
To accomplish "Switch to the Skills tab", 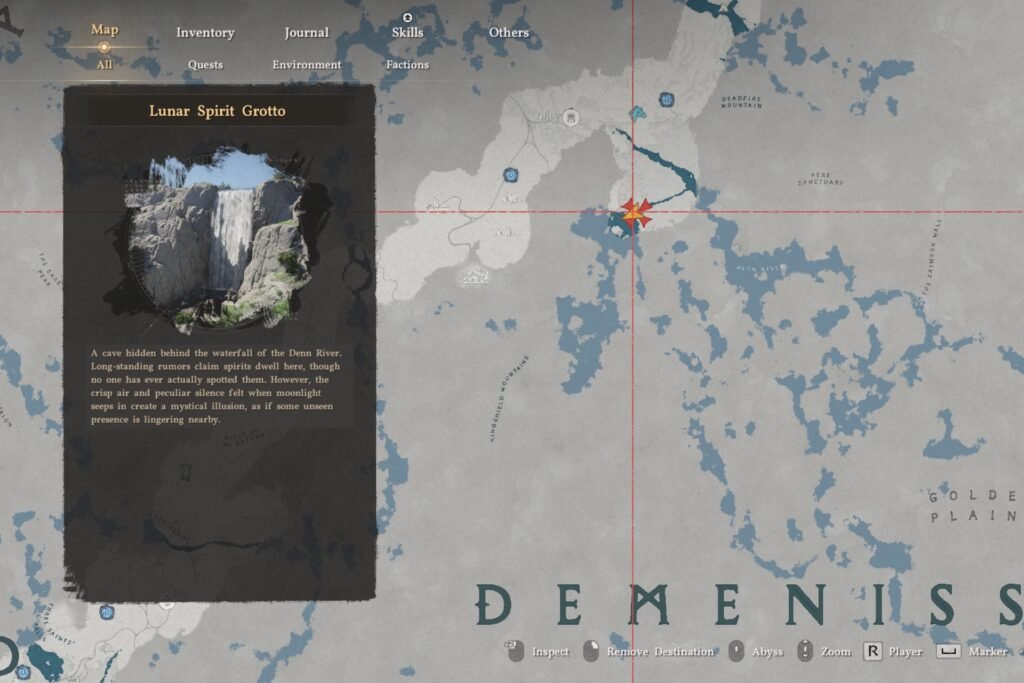I will 407,32.
